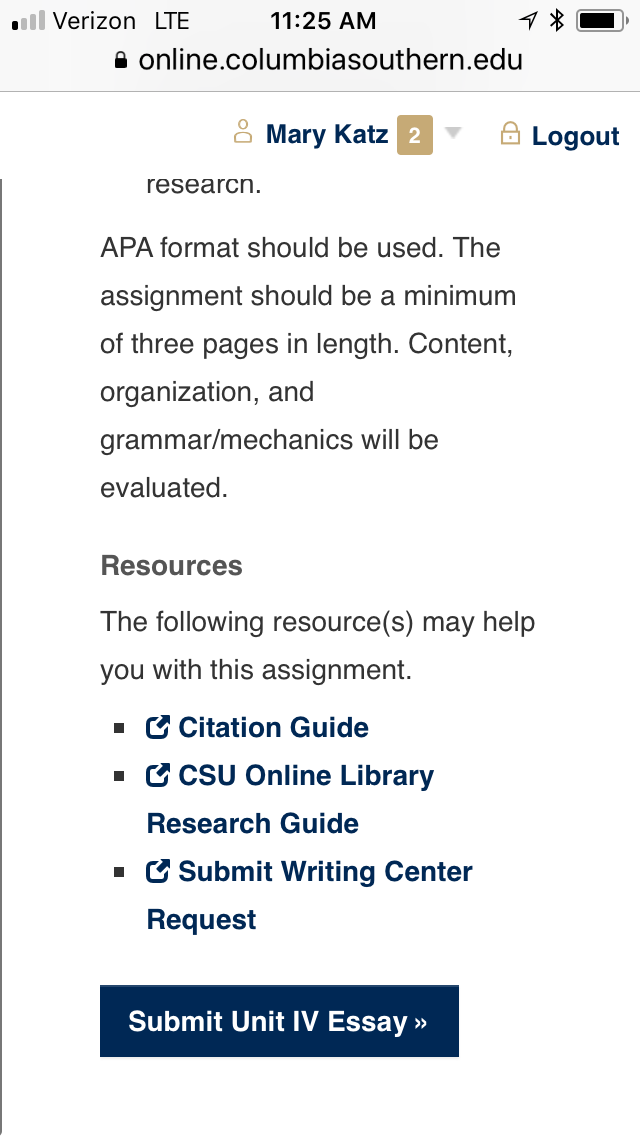Tap the location arrow icon in status bar
Viewport: 640px width, 1136px height.
click(528, 21)
